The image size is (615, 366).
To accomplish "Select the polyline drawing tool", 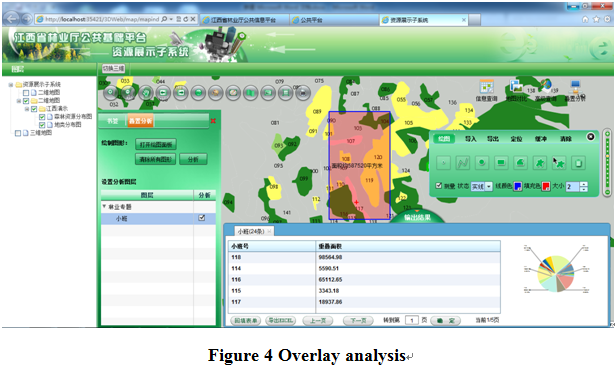I will tap(462, 162).
